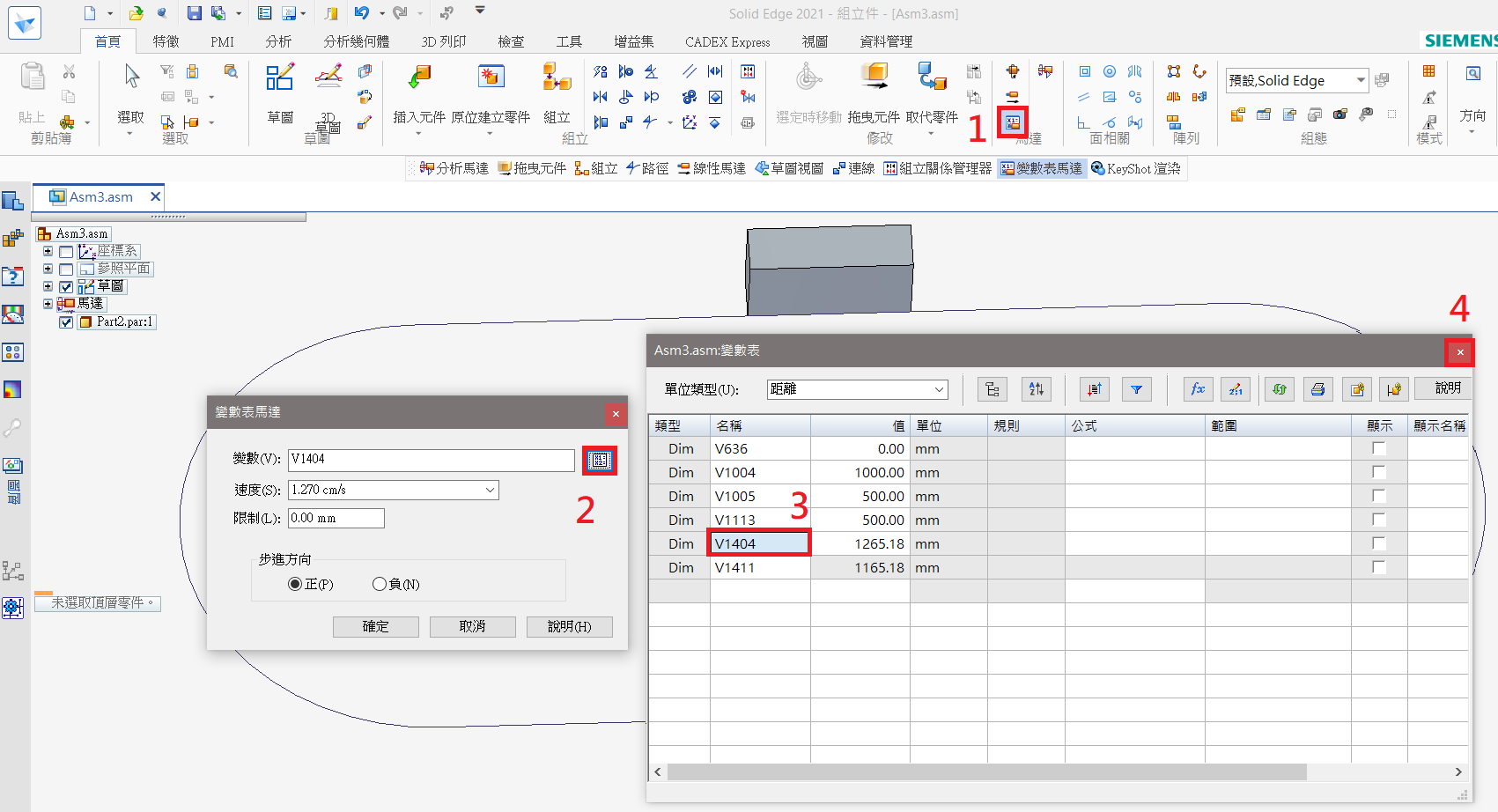Click the Sketch ribbon icon
The image size is (1498, 812).
point(280,78)
